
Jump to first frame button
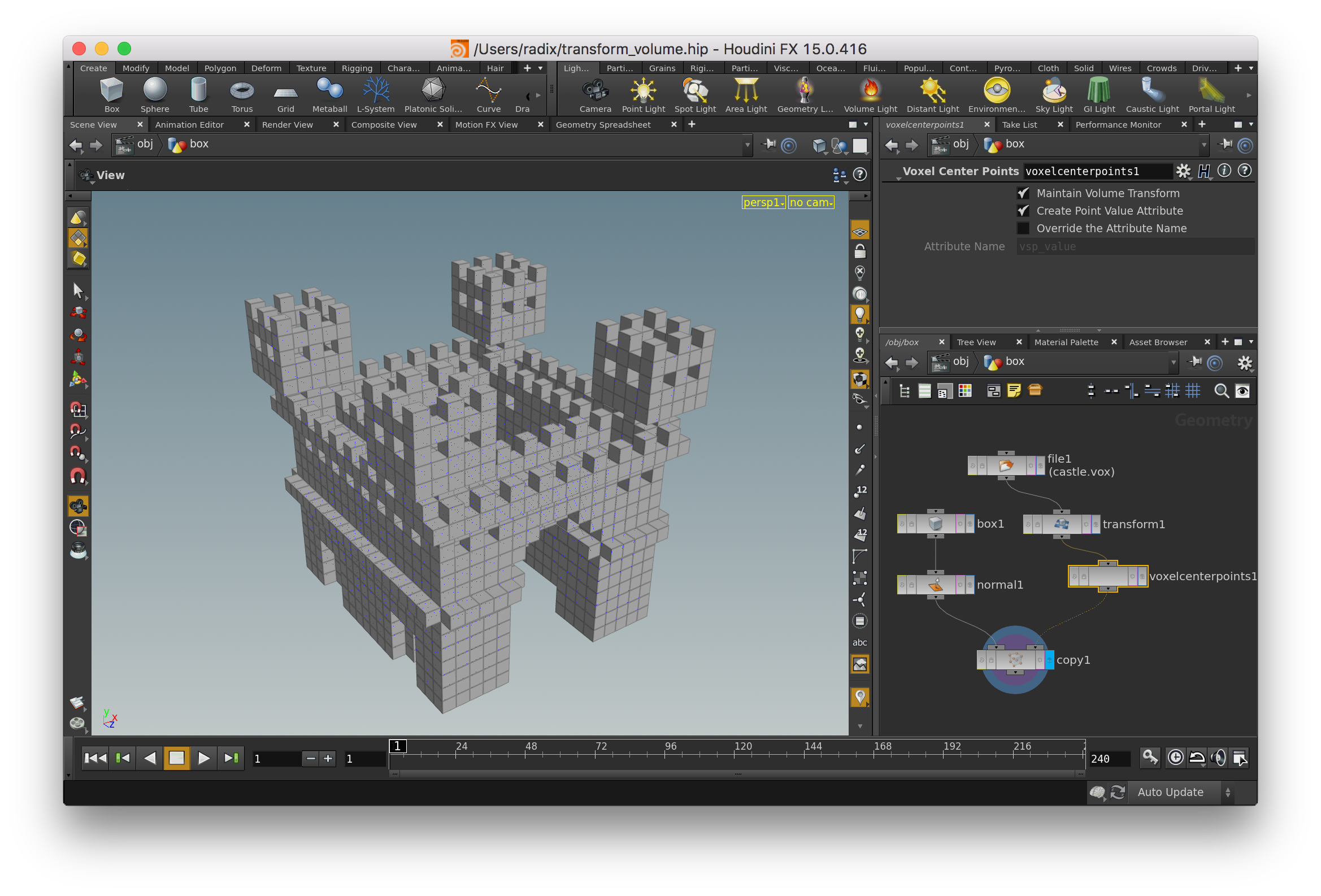(95, 758)
